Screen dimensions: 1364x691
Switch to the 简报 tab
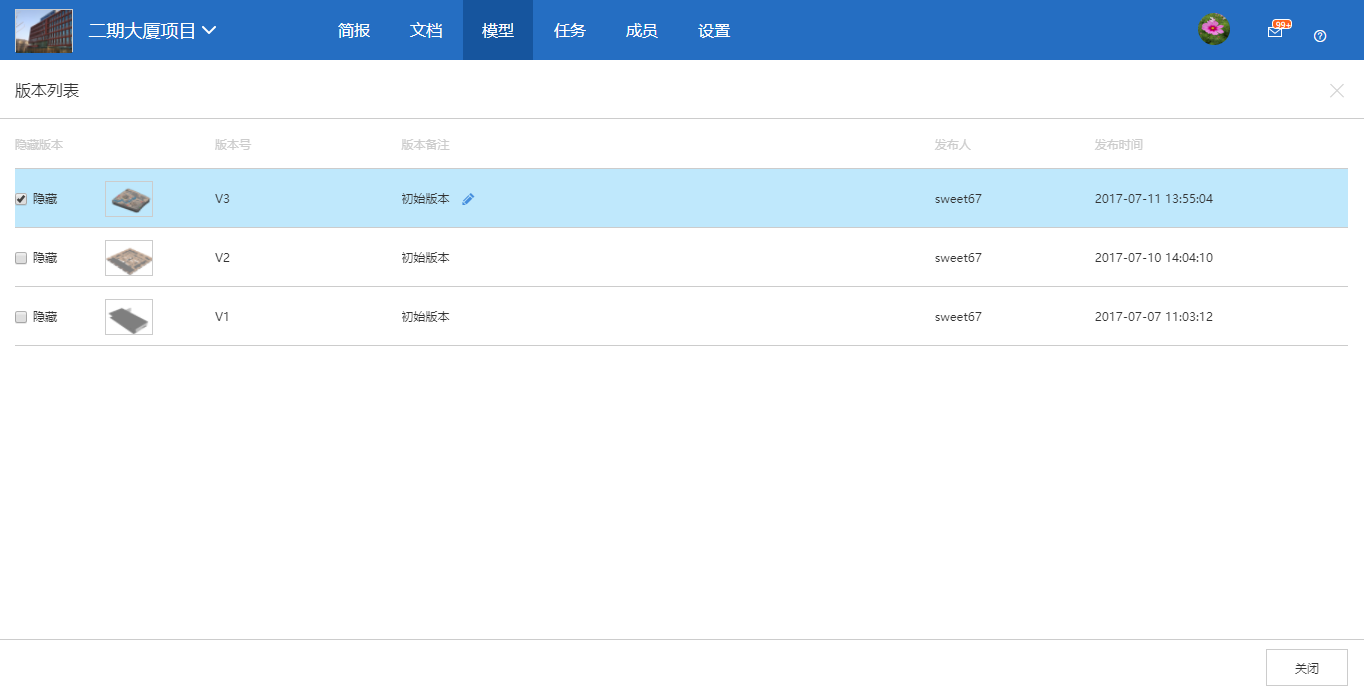point(354,31)
